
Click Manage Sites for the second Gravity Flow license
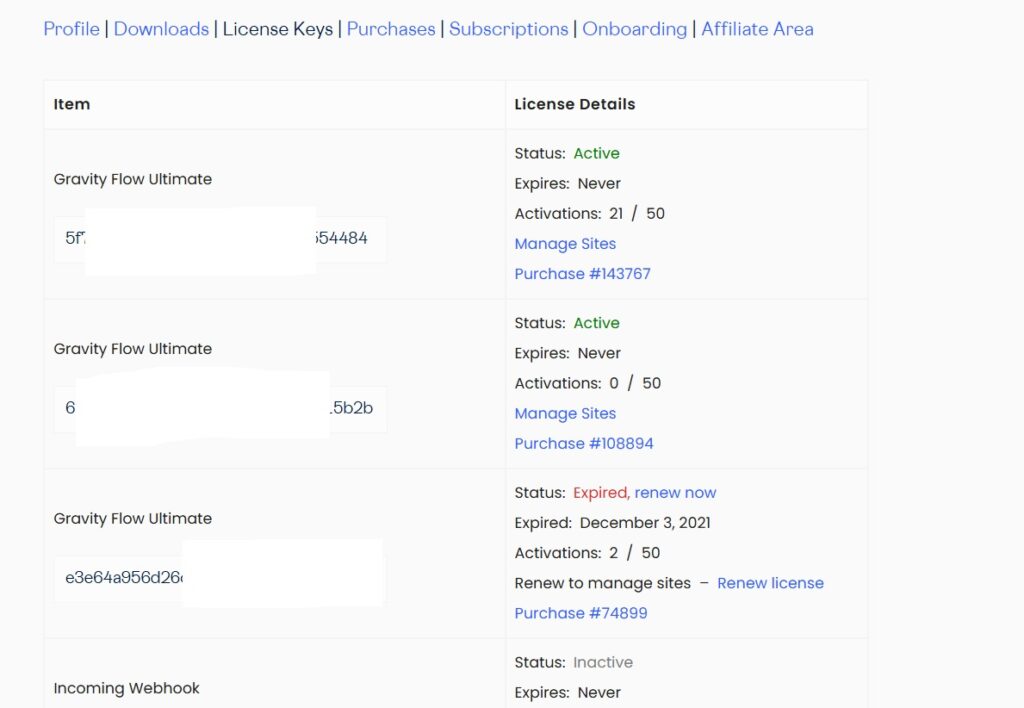coord(565,413)
